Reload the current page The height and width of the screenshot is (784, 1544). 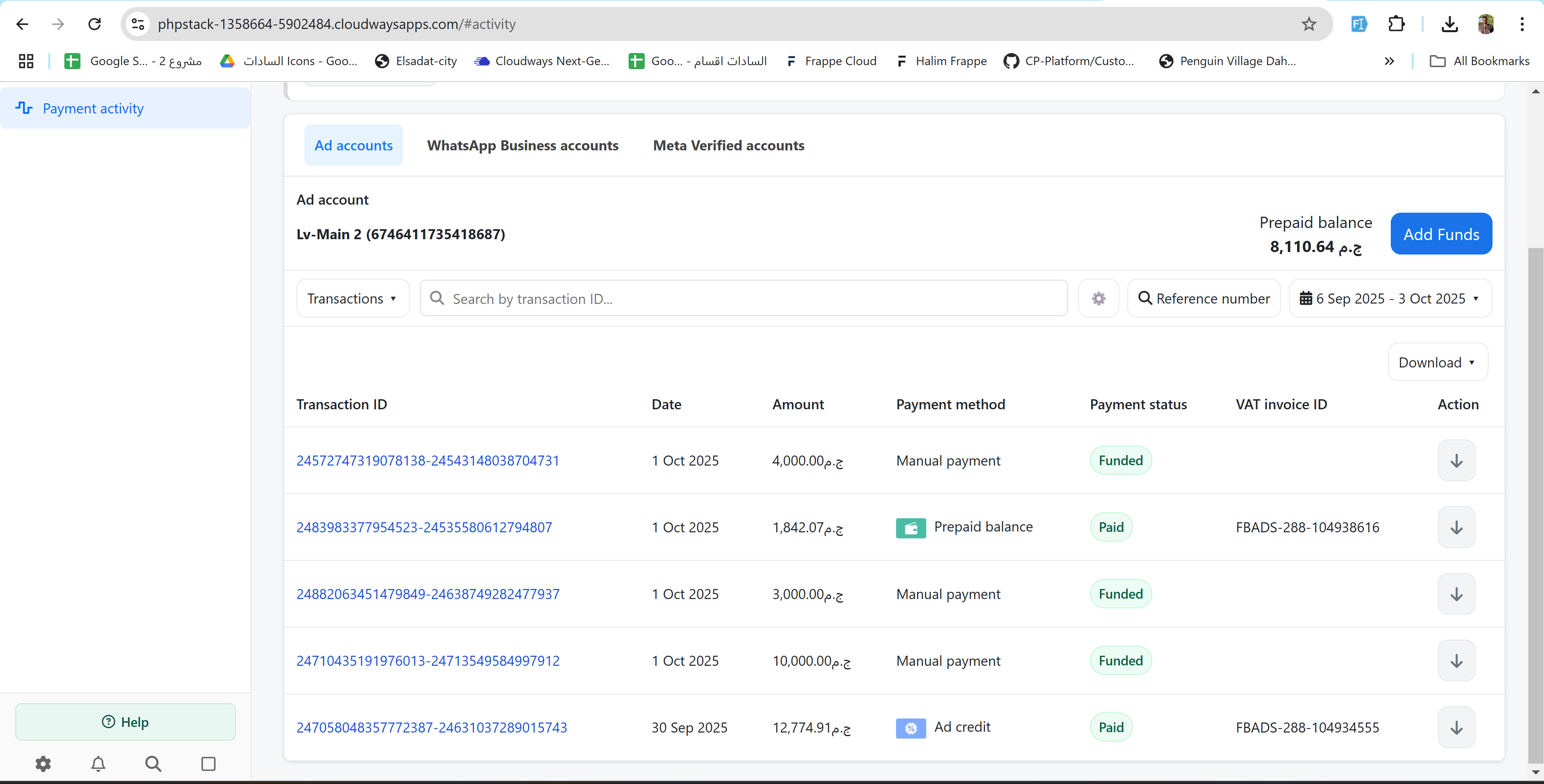click(x=94, y=24)
